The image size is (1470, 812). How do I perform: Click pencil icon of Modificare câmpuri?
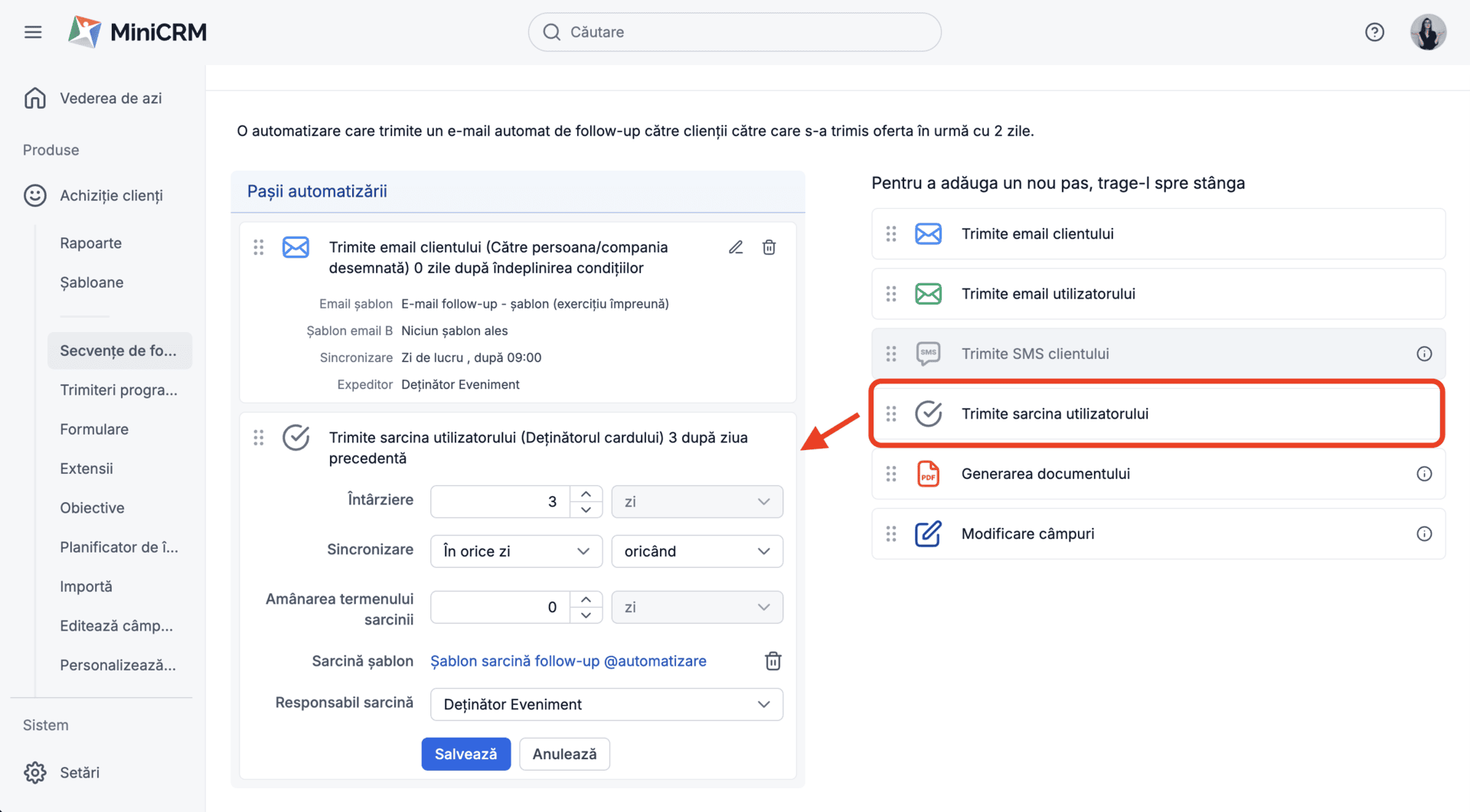[929, 533]
